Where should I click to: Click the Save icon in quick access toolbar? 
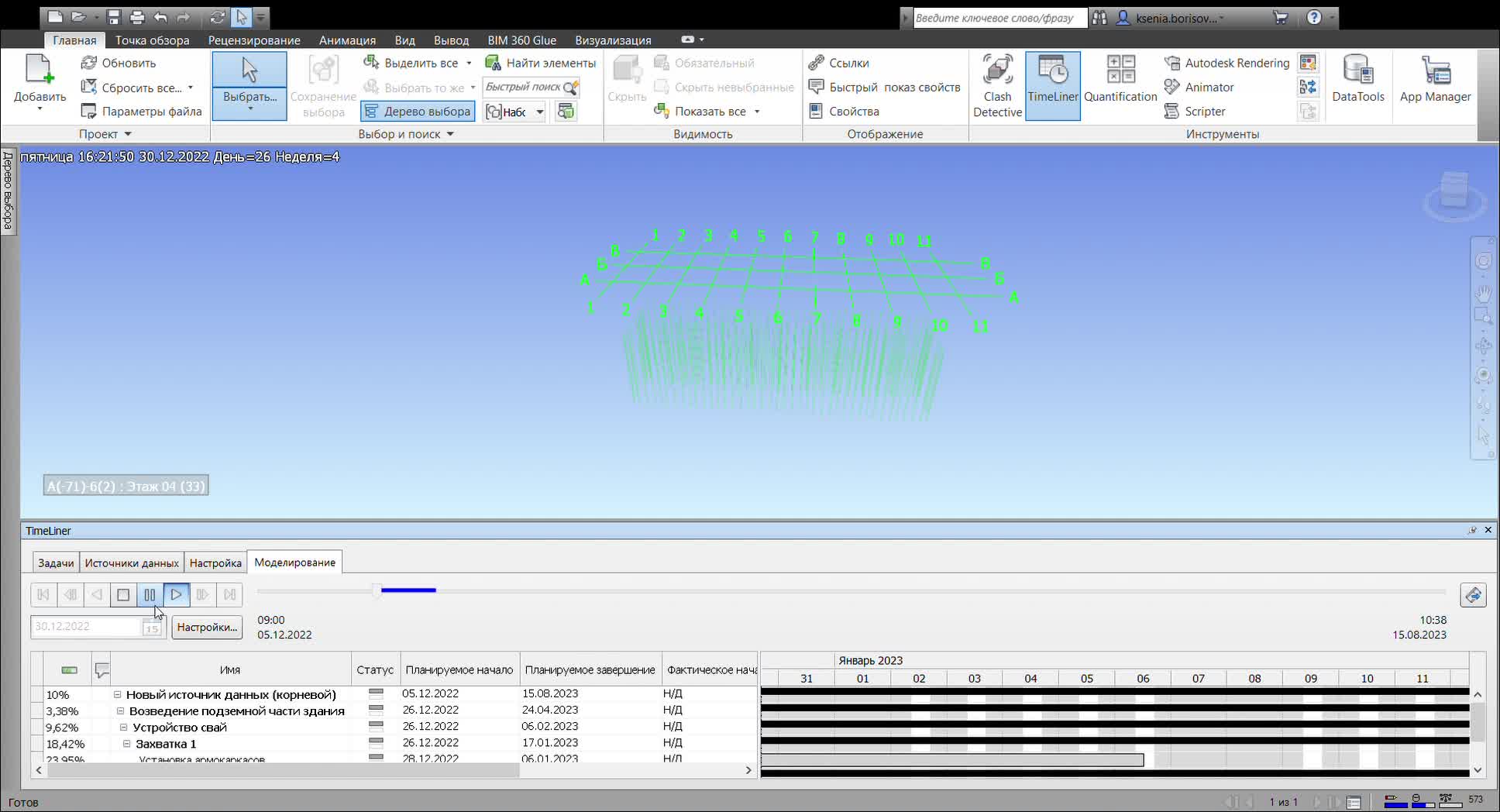114,16
